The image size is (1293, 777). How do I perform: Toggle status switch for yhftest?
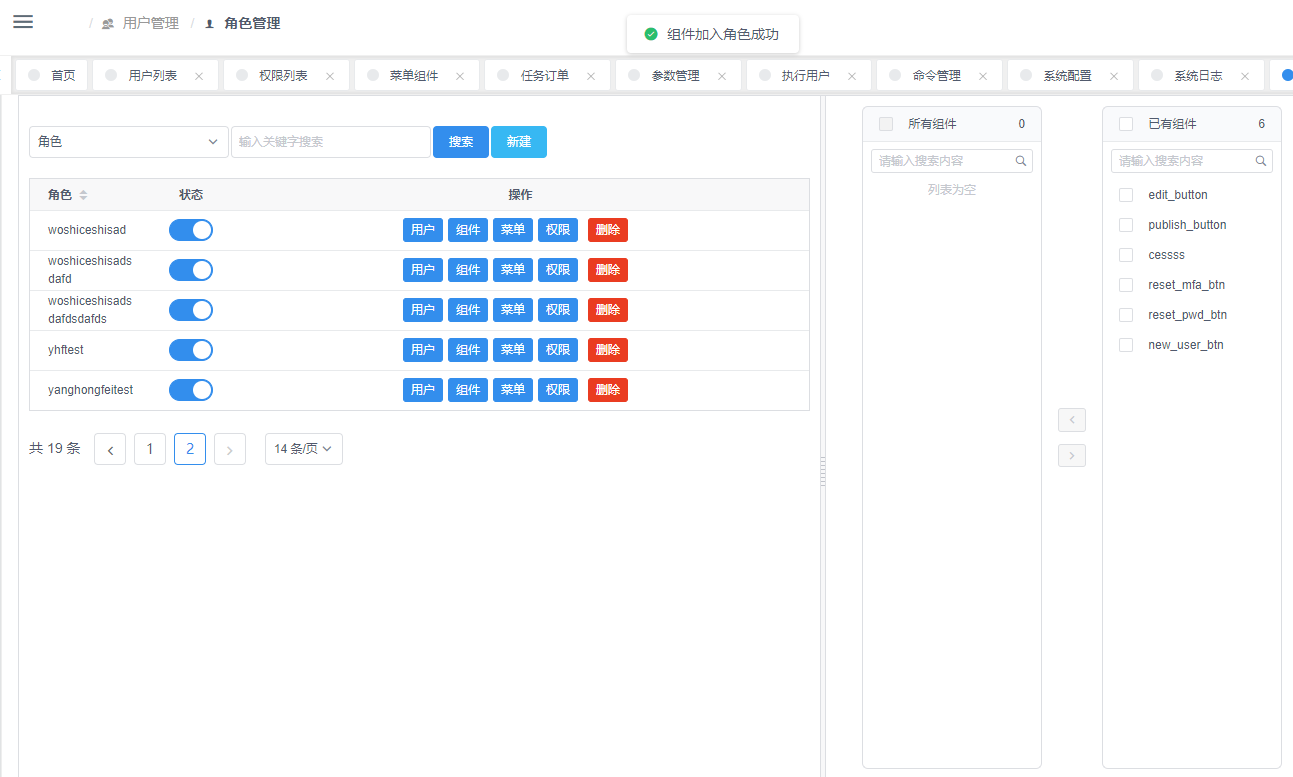[191, 350]
